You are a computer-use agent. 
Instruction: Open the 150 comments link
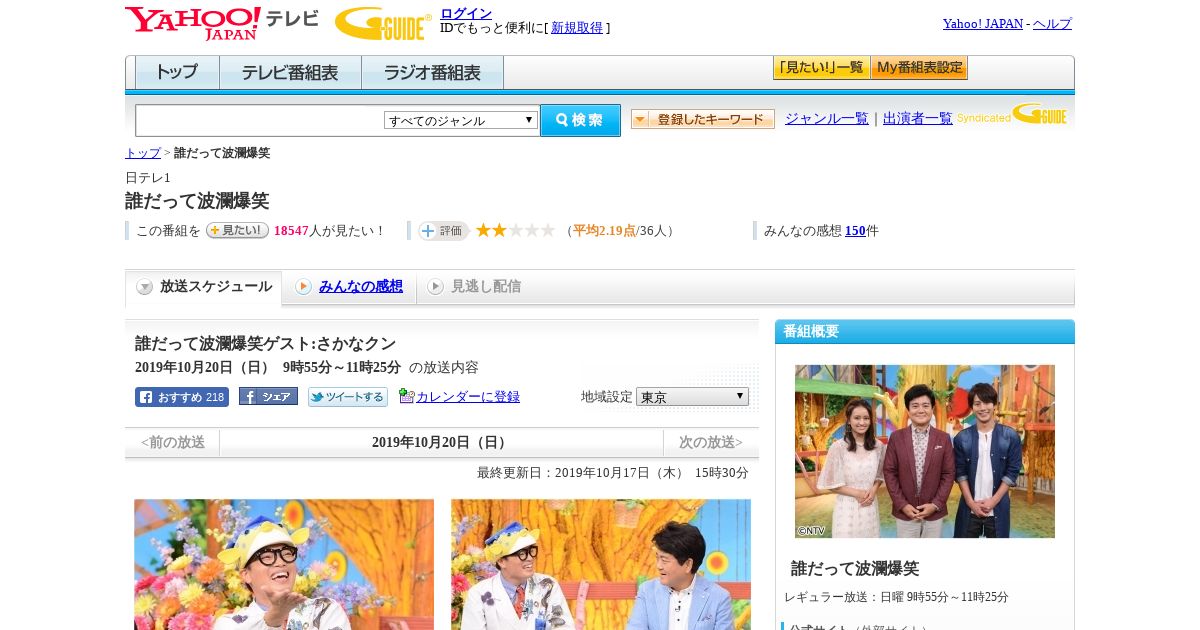(855, 231)
